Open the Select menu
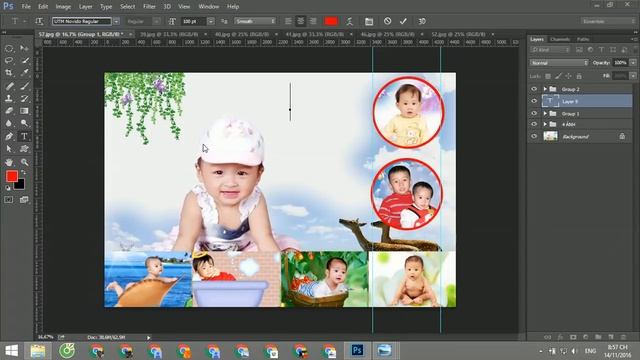Viewport: 640px width, 360px height. click(x=127, y=7)
